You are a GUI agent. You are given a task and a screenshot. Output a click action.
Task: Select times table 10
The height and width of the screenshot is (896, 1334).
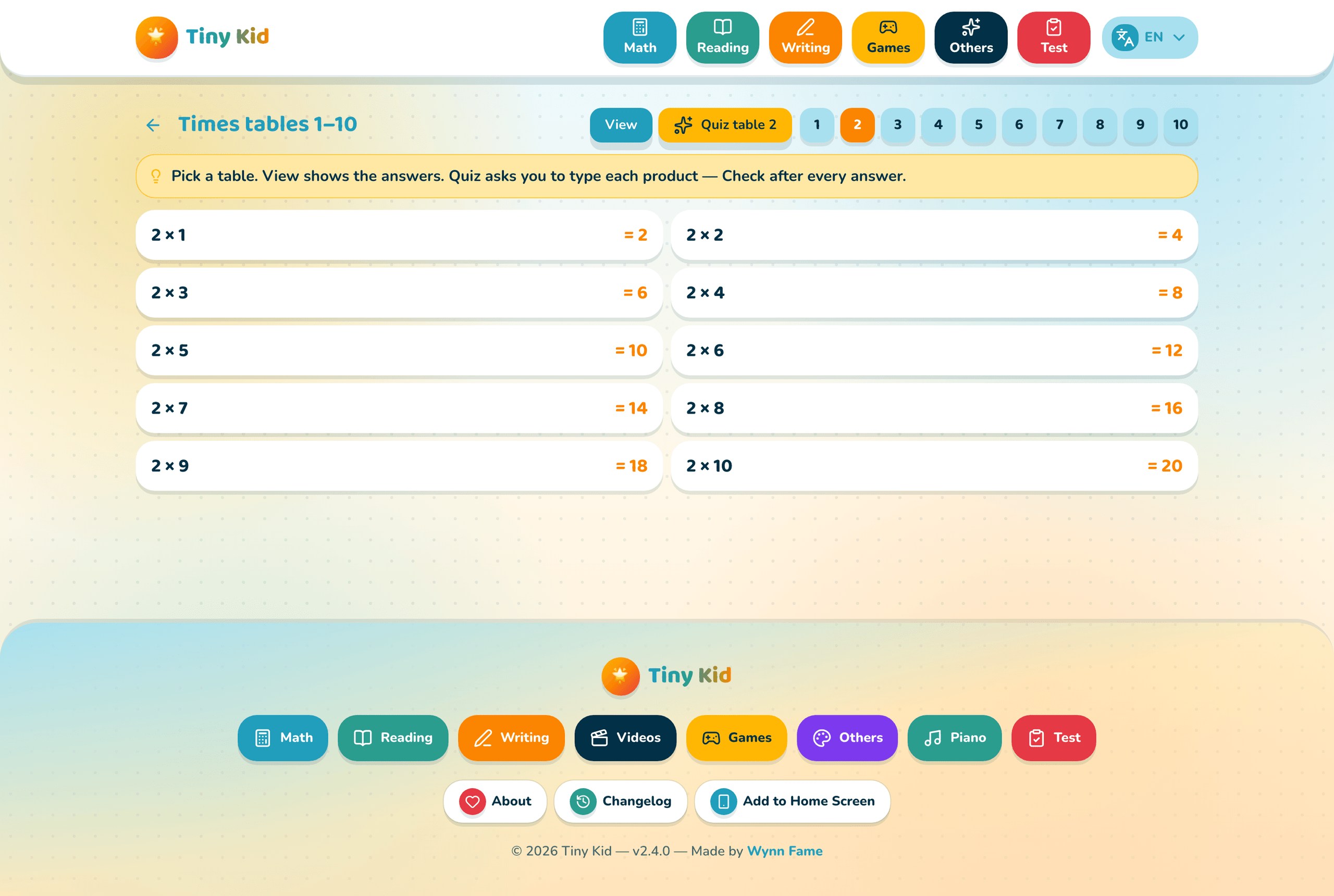(1181, 125)
